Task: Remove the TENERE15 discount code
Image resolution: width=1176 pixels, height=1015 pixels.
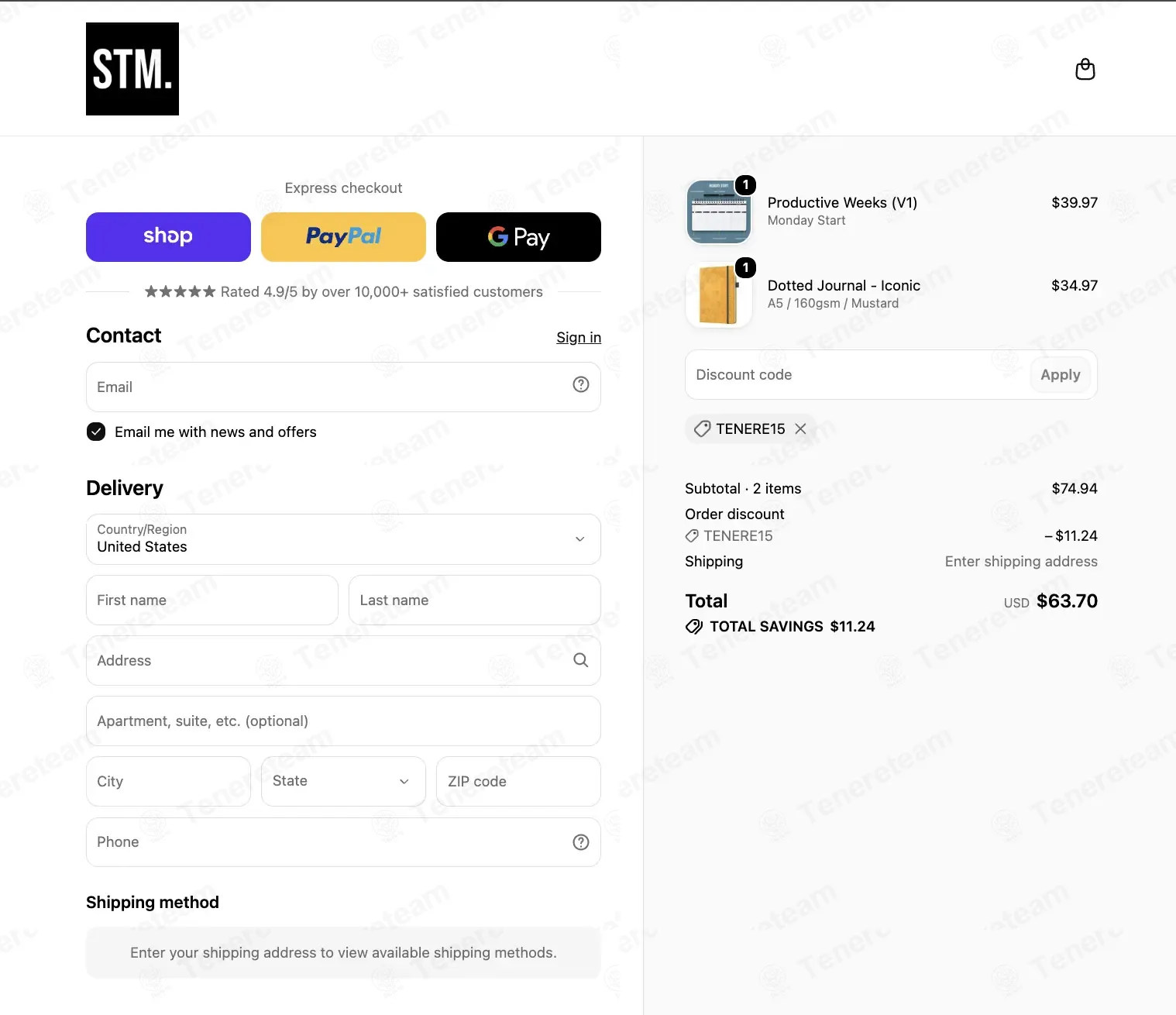Action: click(801, 428)
